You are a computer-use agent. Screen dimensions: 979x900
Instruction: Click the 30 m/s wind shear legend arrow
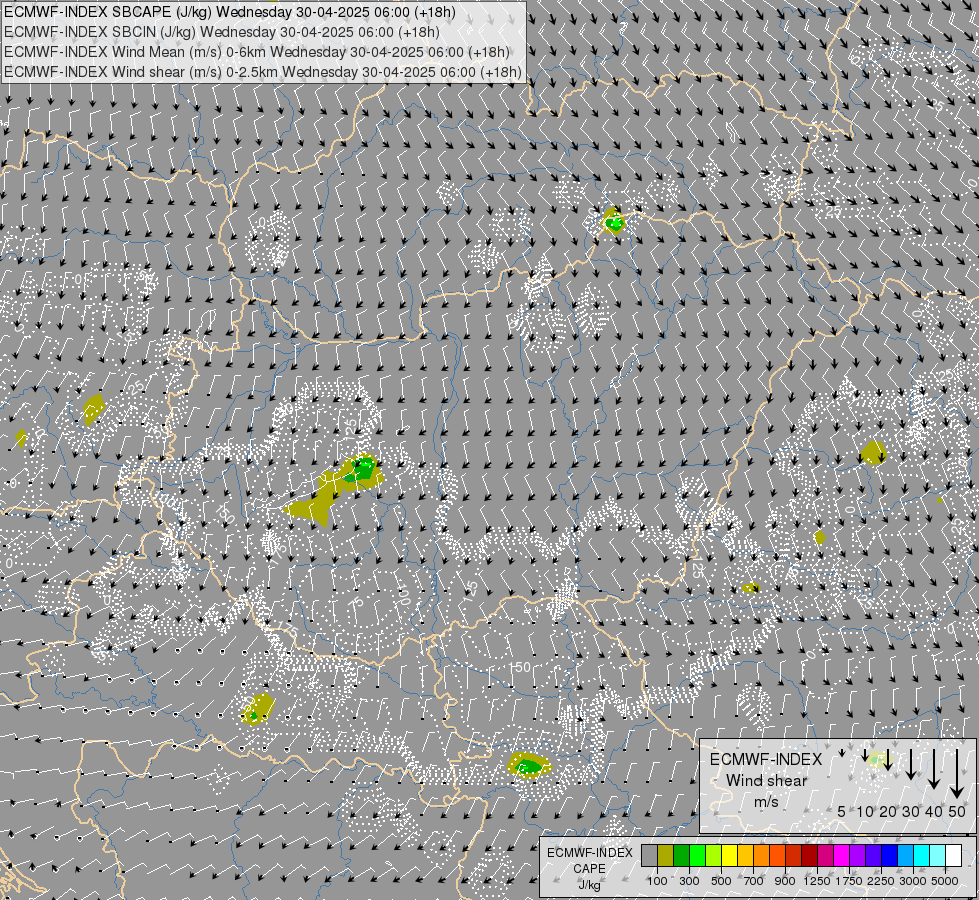click(911, 764)
